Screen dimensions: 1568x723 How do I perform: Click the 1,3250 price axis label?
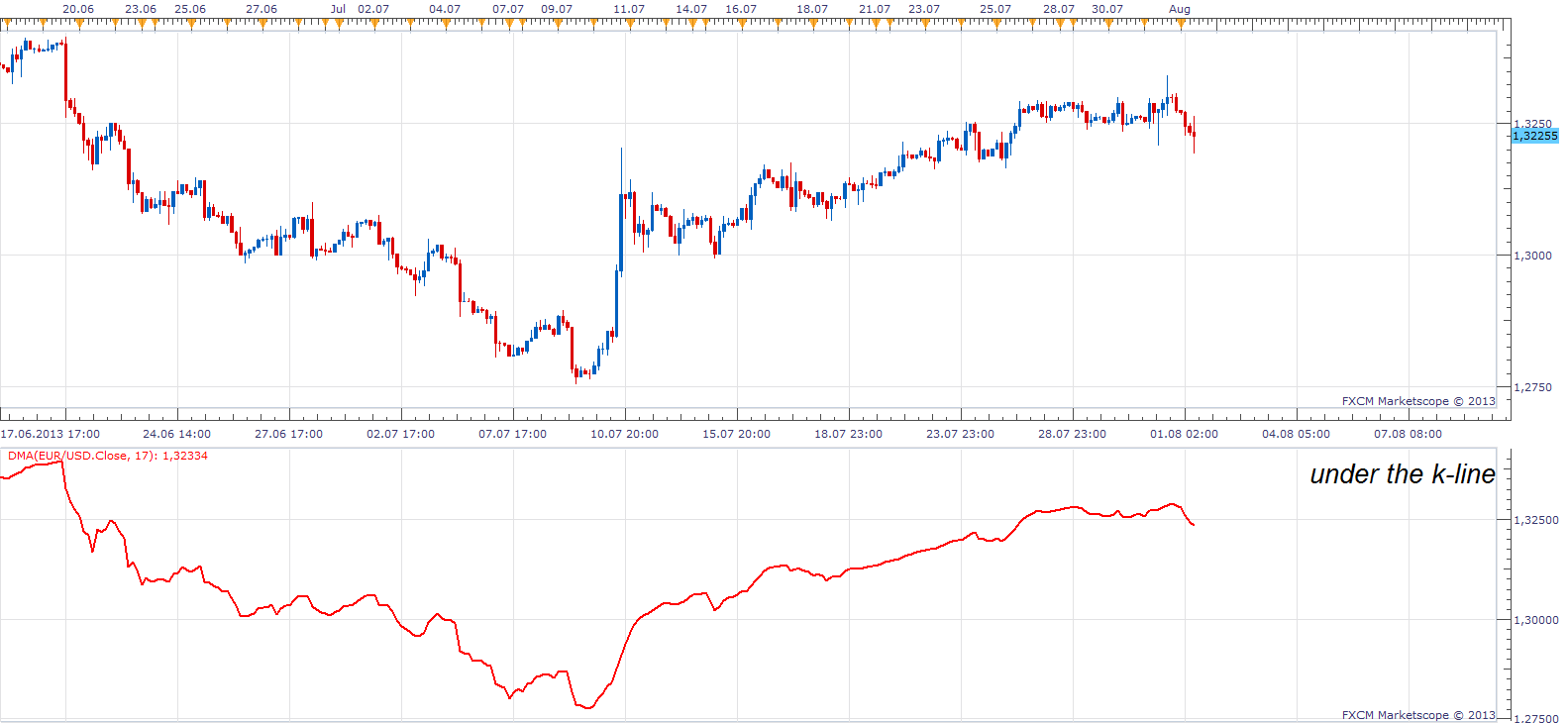tap(1532, 124)
